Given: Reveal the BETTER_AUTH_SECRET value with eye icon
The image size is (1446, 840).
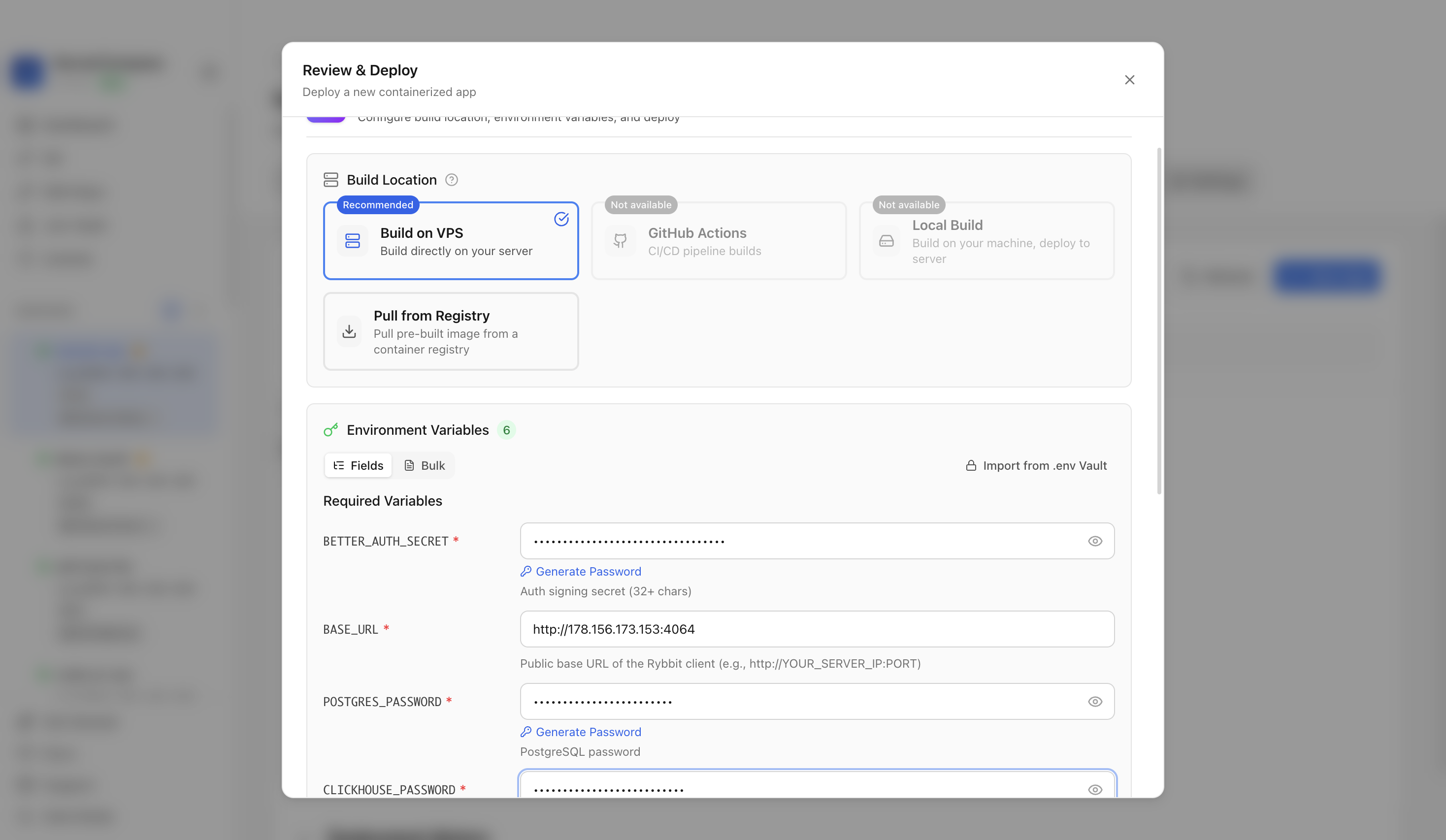Looking at the screenshot, I should [x=1095, y=541].
